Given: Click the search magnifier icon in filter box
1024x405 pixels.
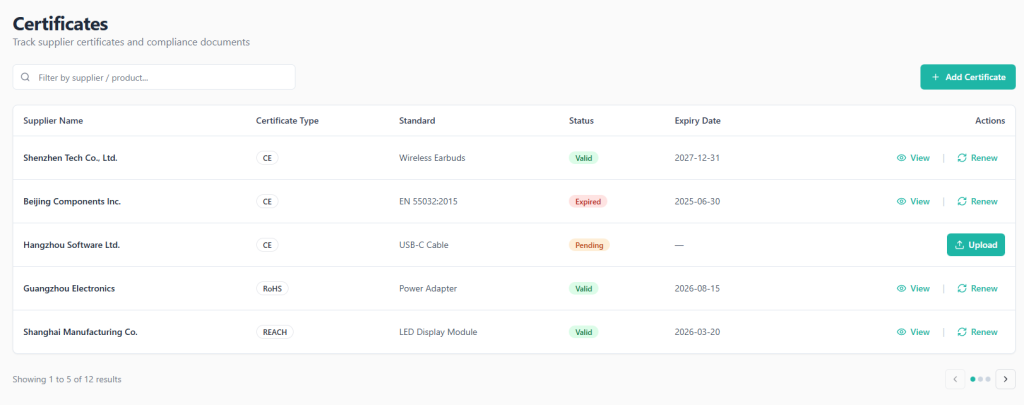Looking at the screenshot, I should point(25,77).
